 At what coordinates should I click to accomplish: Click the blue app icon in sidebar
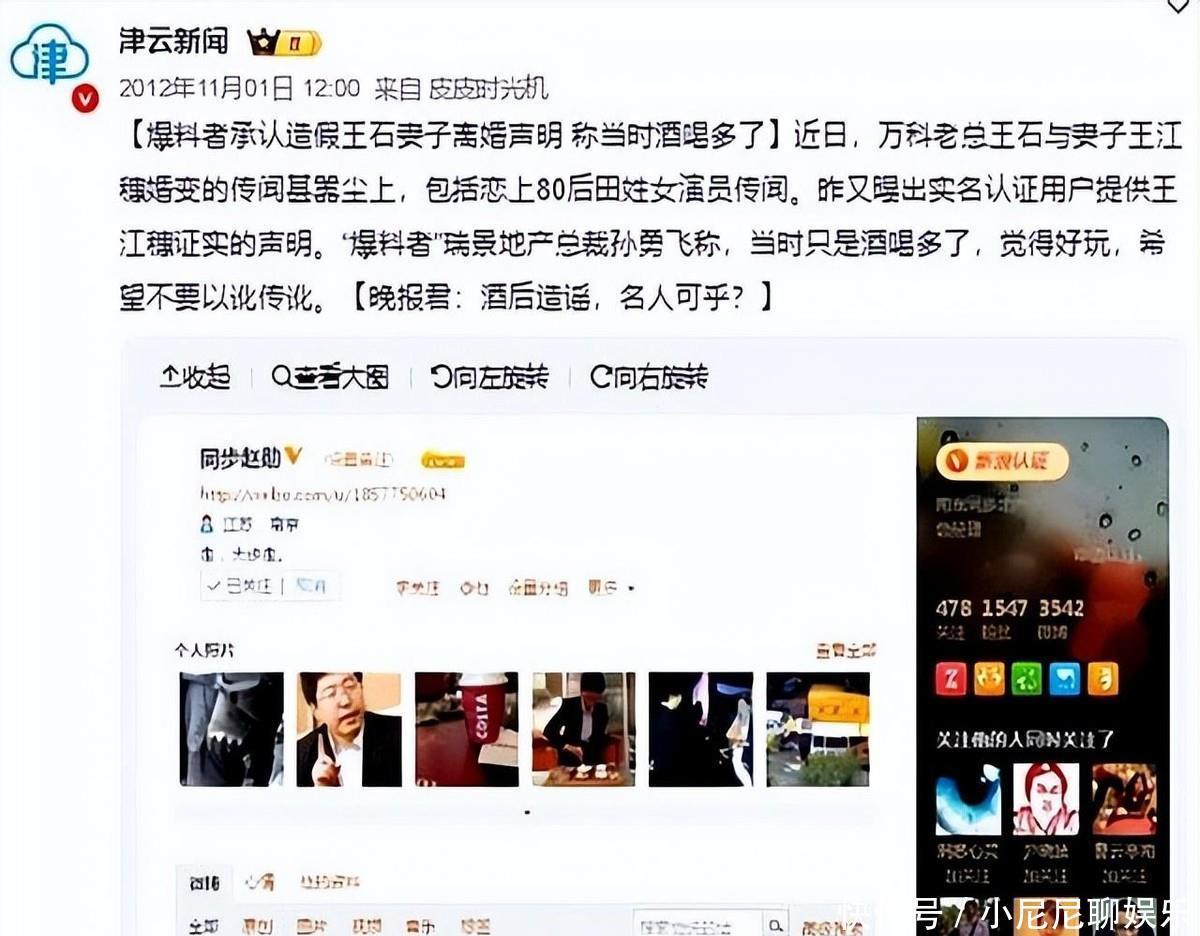click(1064, 679)
